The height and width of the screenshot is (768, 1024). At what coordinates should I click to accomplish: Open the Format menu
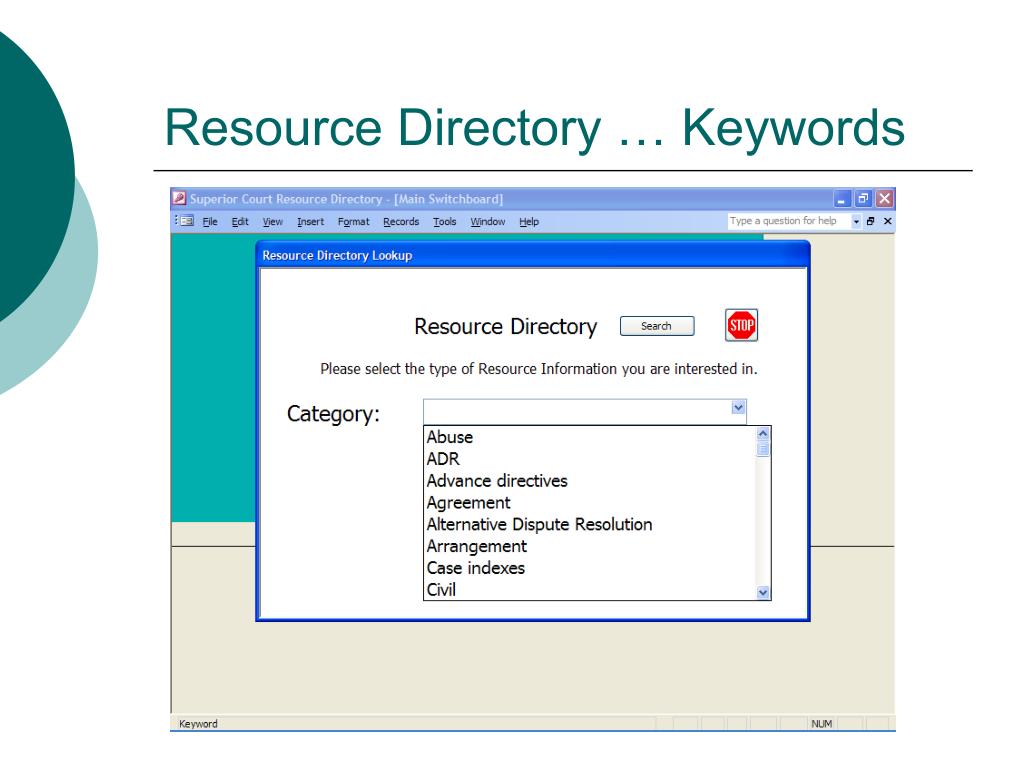tap(353, 221)
